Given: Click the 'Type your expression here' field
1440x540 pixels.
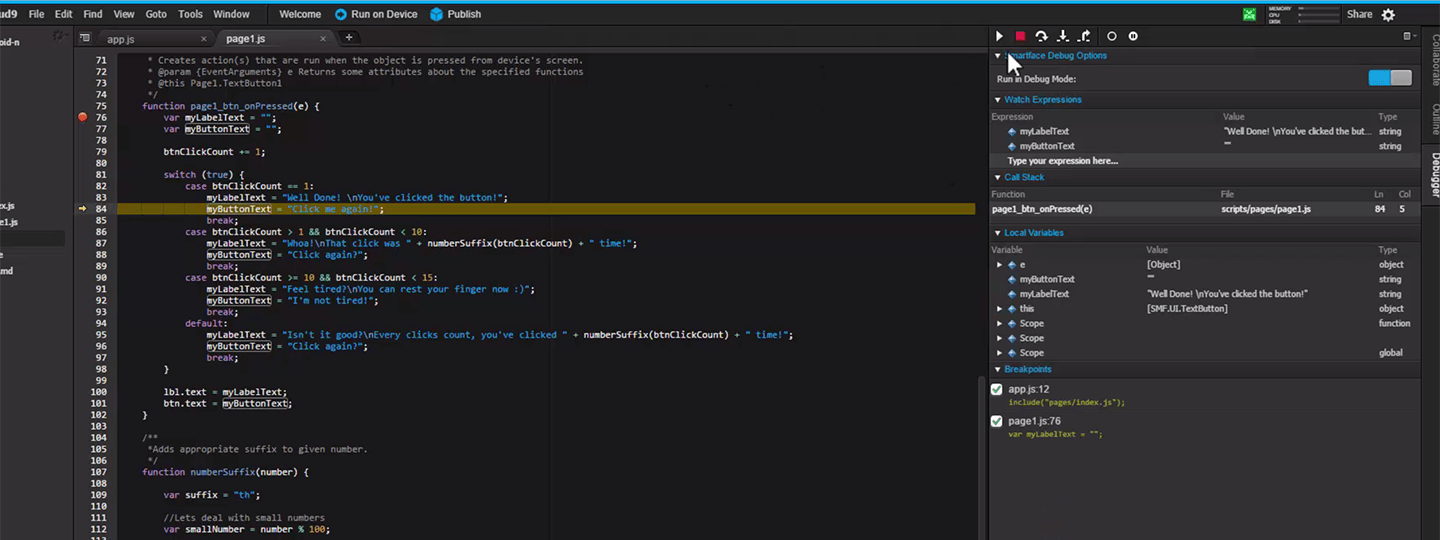Looking at the screenshot, I should [x=1063, y=161].
